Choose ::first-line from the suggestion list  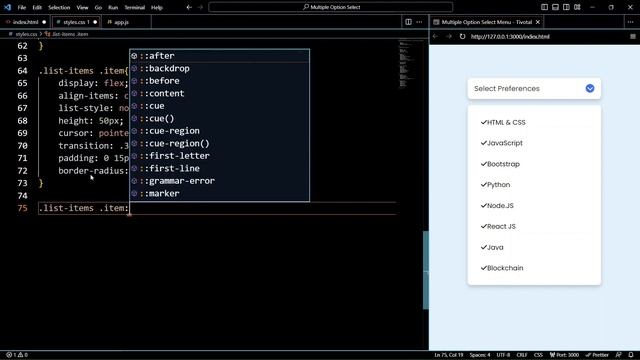220,168
